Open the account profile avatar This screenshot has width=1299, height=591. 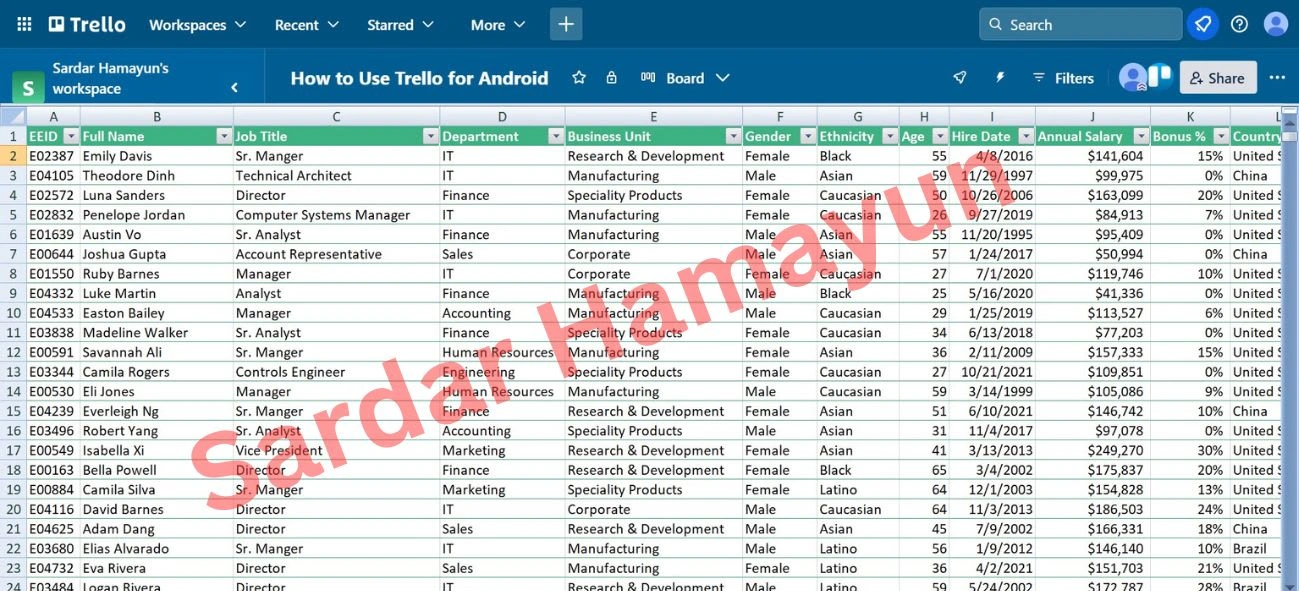point(1275,24)
